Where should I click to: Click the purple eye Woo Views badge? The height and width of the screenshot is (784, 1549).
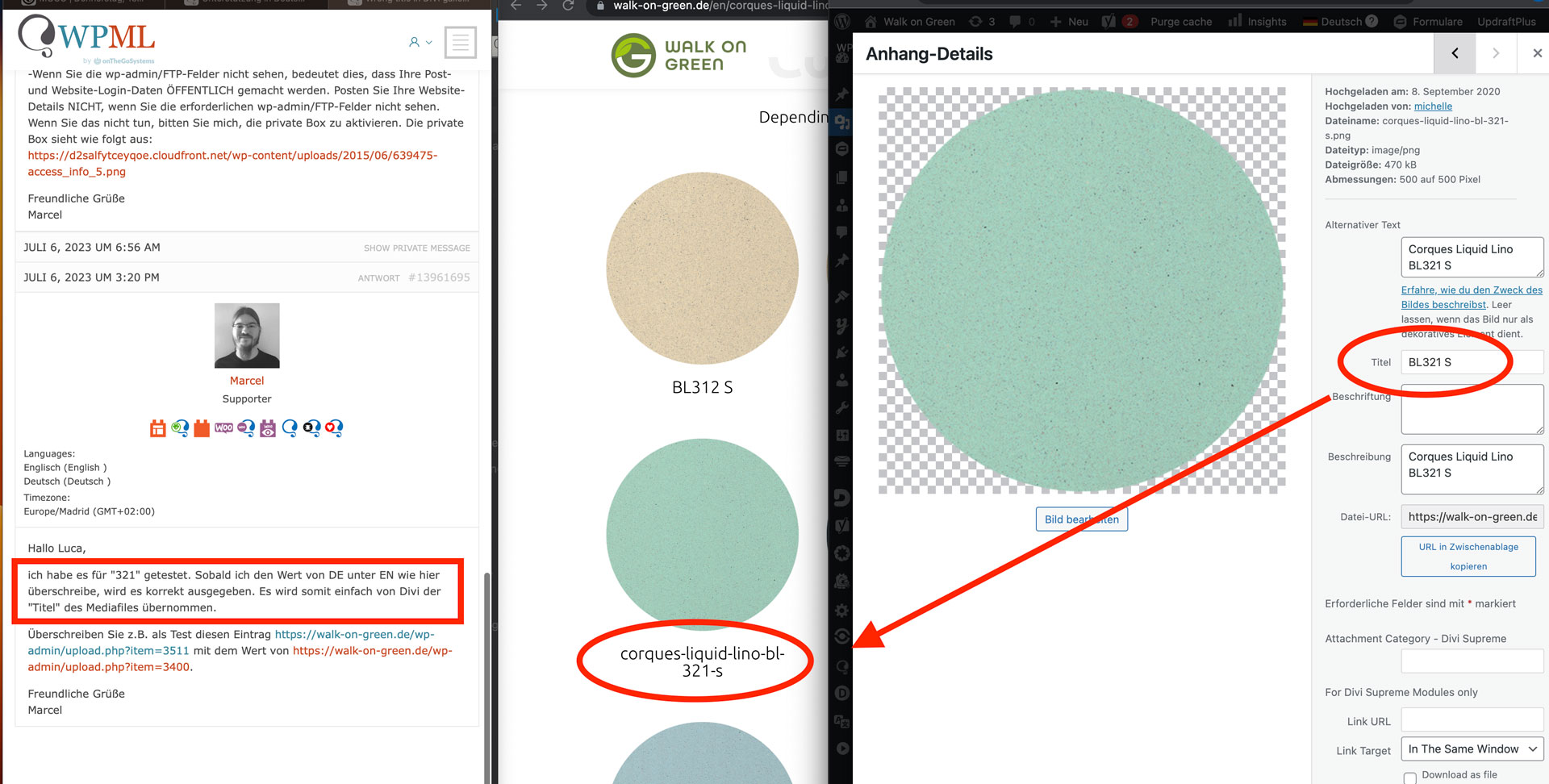pyautogui.click(x=268, y=428)
